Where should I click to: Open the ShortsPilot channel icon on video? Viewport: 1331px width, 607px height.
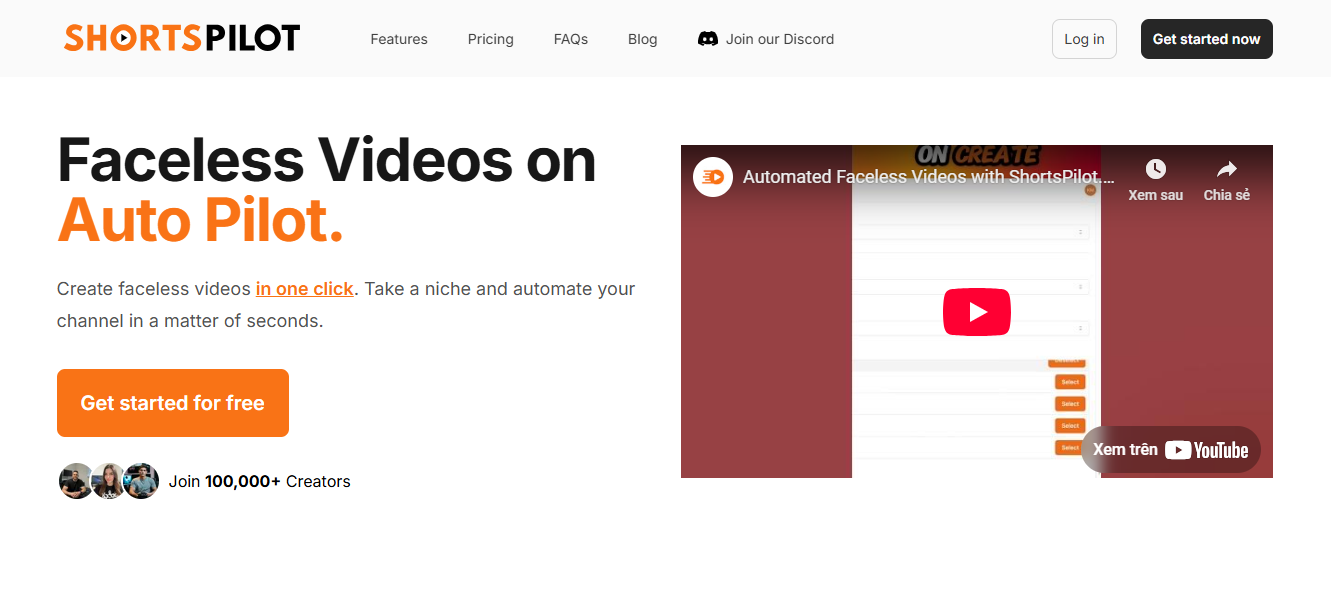(713, 177)
